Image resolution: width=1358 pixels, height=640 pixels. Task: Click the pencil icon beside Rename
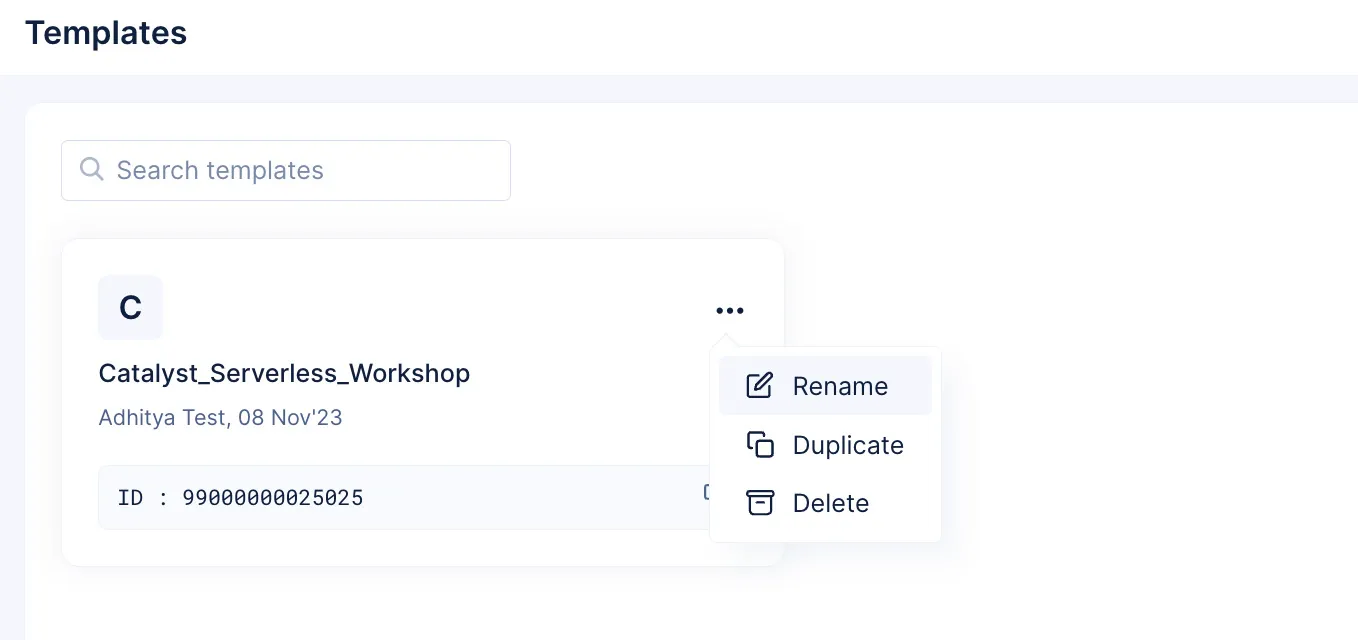point(760,386)
